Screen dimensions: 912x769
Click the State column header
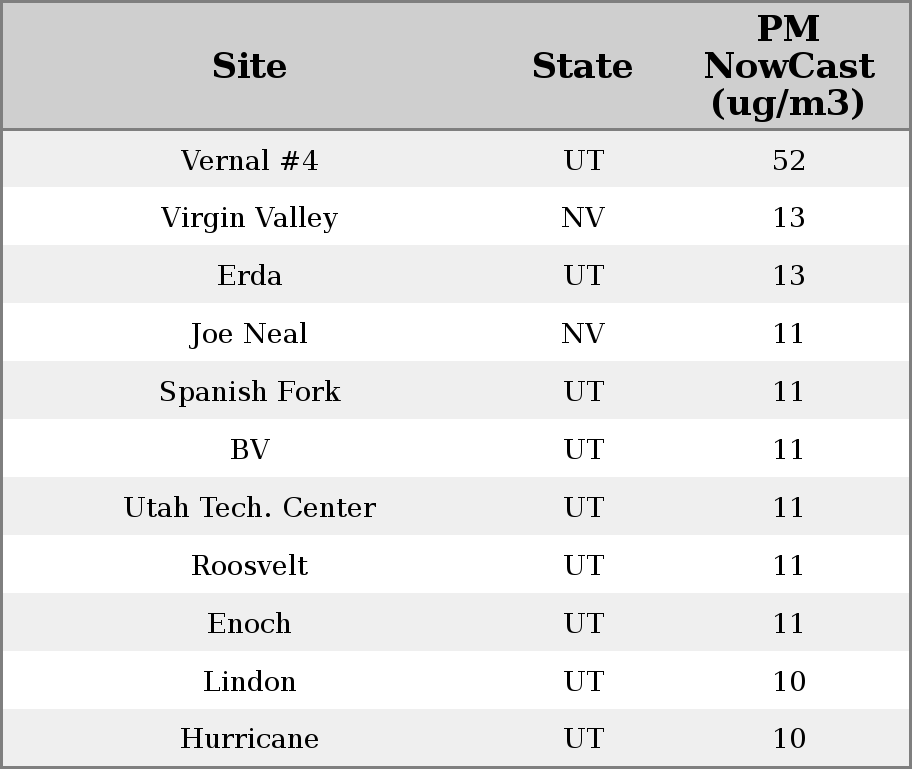[x=582, y=66]
